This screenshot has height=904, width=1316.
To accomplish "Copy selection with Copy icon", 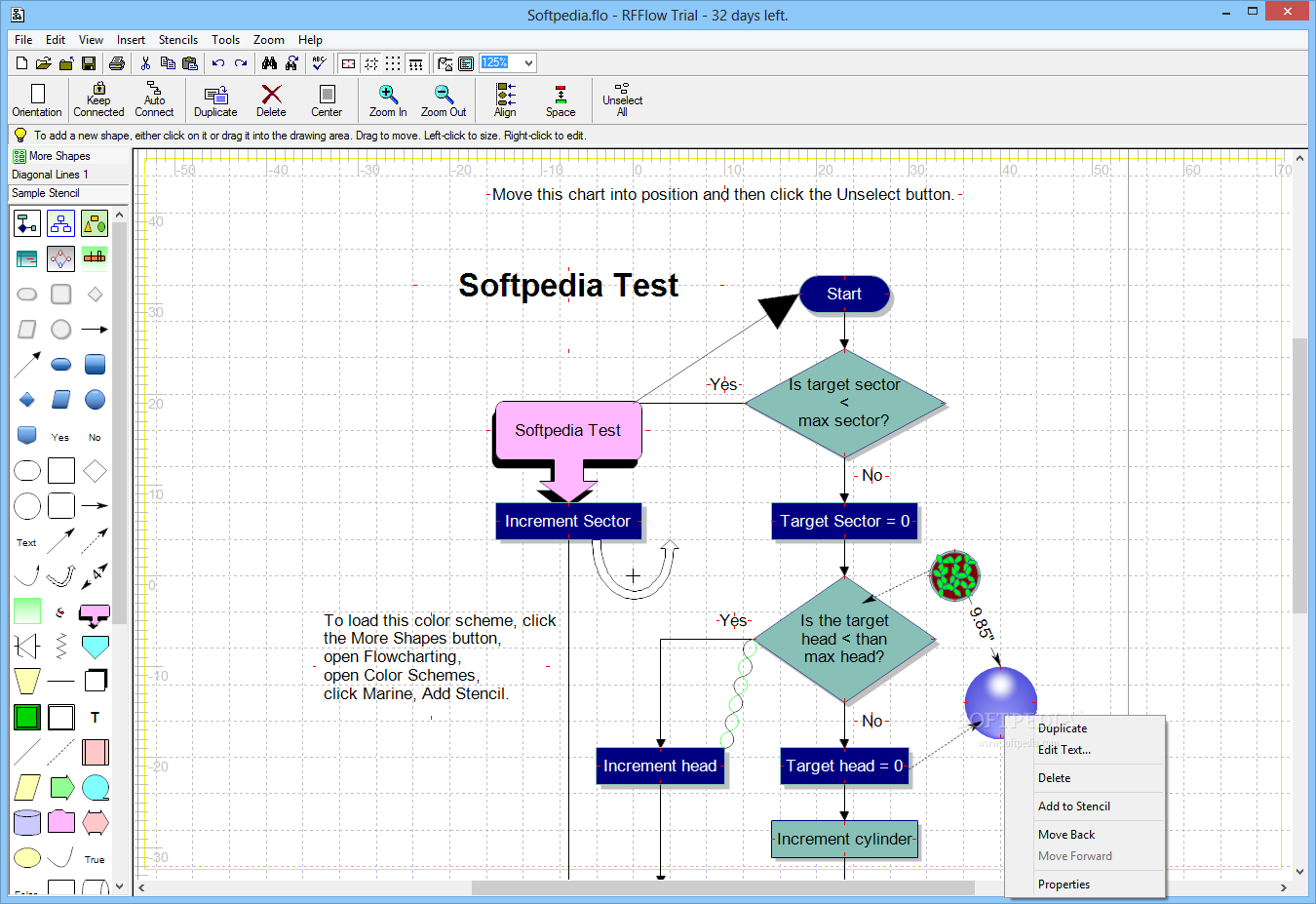I will [168, 63].
